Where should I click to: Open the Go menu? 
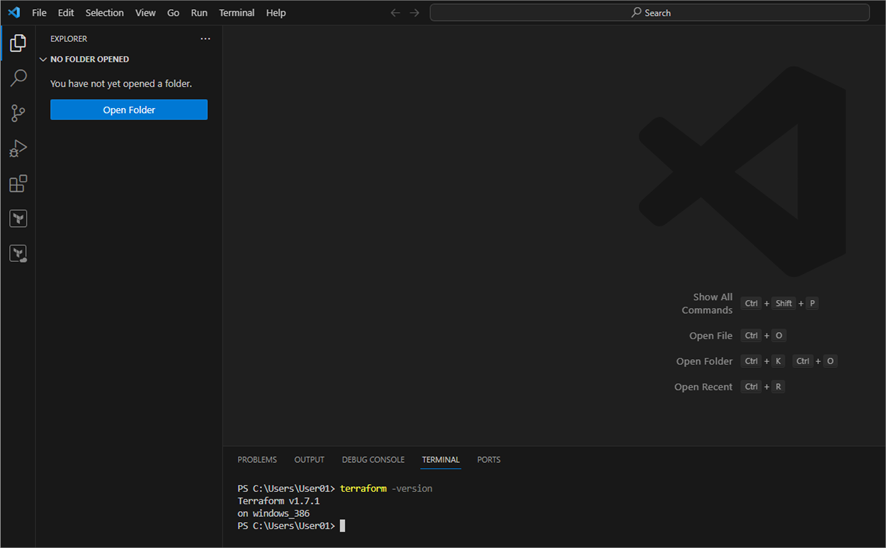[173, 12]
